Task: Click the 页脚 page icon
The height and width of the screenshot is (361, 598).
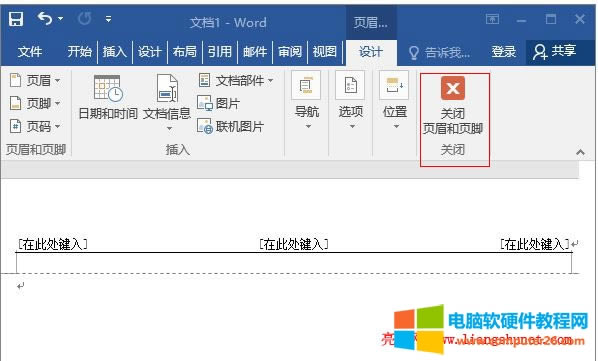Action: (15, 103)
